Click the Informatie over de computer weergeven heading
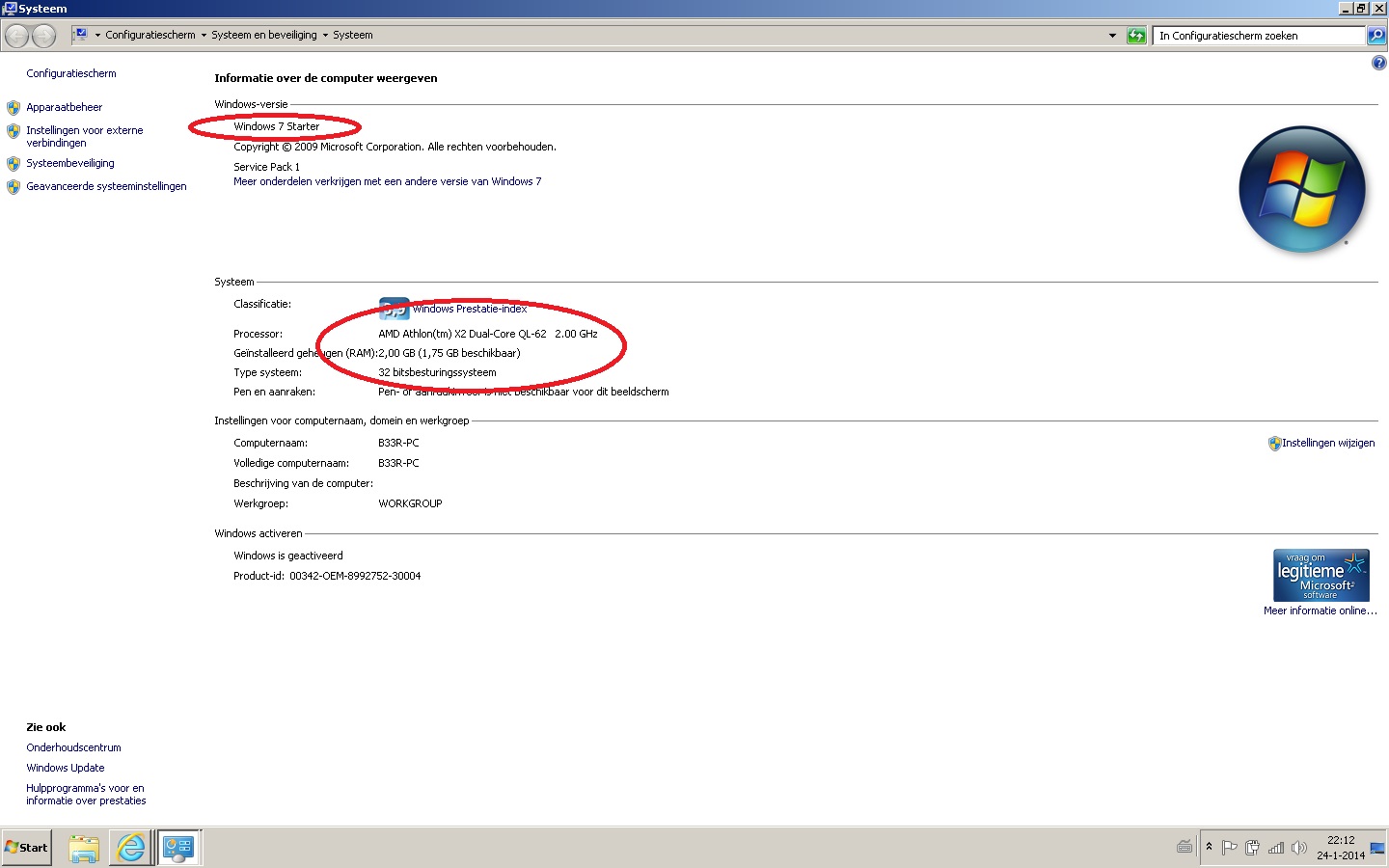1389x868 pixels. point(326,79)
